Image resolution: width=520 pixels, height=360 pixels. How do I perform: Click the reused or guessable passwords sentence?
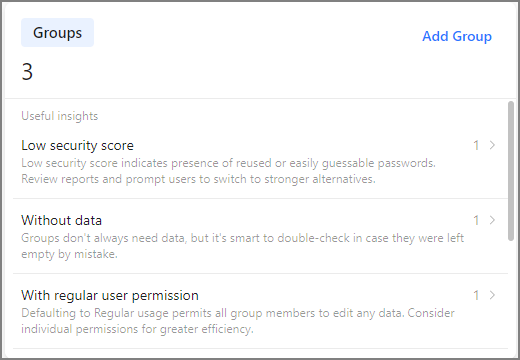click(x=228, y=163)
